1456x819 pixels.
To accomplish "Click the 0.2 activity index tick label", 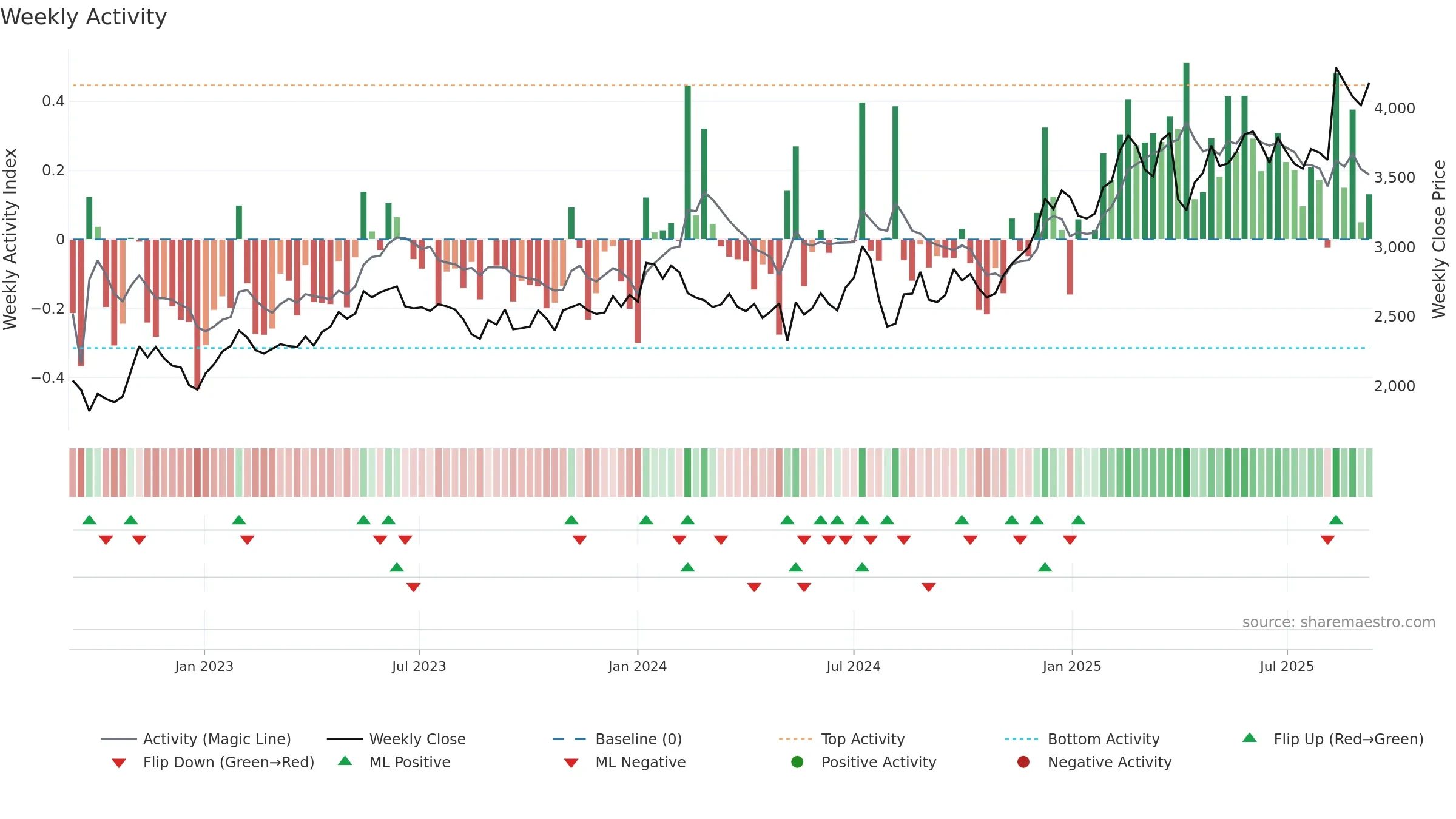I will pyautogui.click(x=53, y=170).
